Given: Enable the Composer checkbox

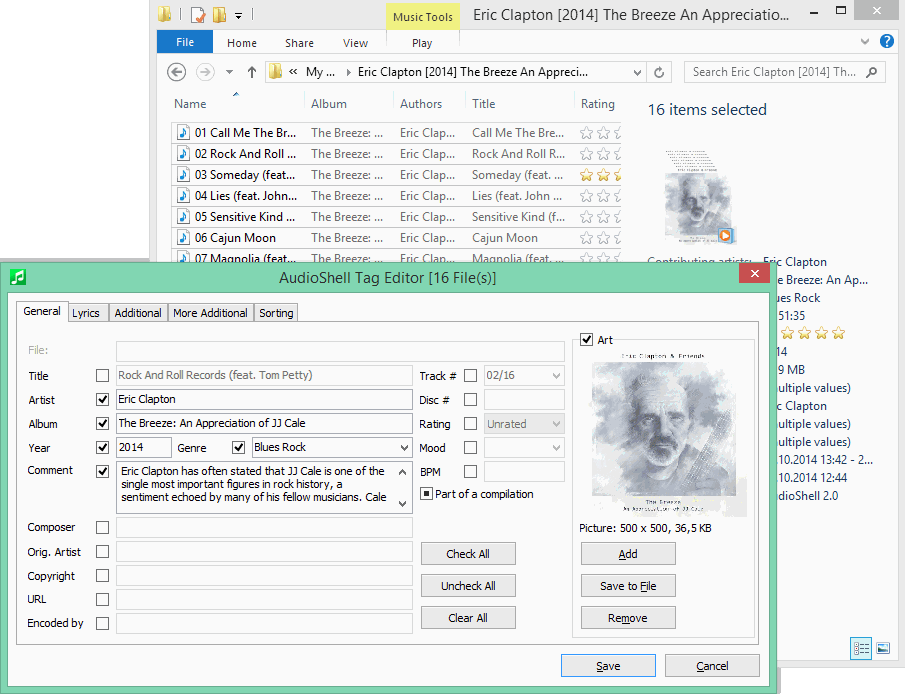Looking at the screenshot, I should 102,527.
